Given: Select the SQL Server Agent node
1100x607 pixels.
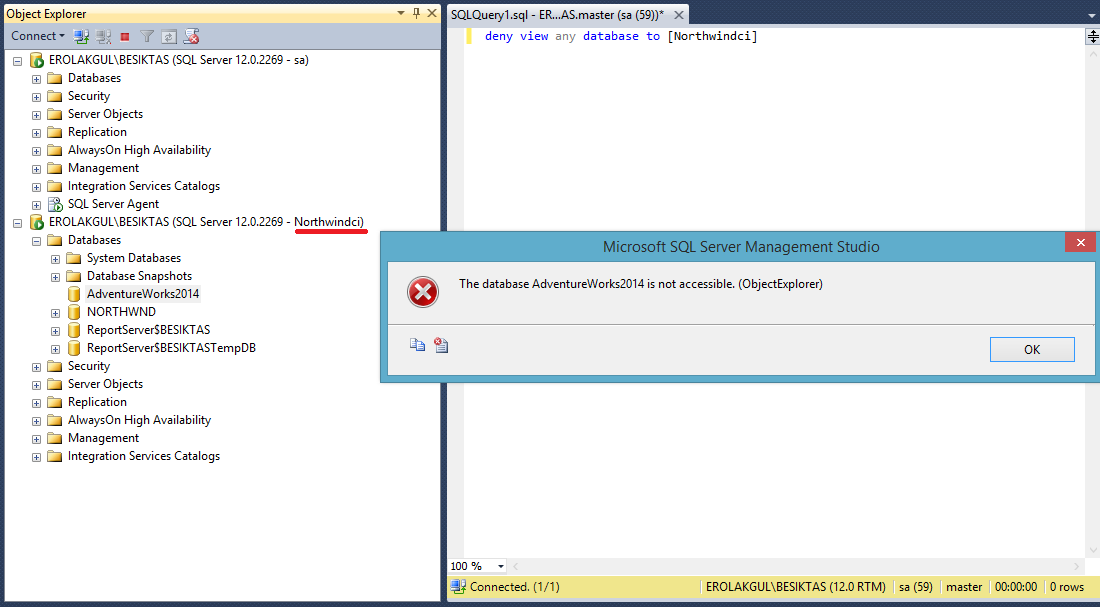Looking at the screenshot, I should (113, 204).
